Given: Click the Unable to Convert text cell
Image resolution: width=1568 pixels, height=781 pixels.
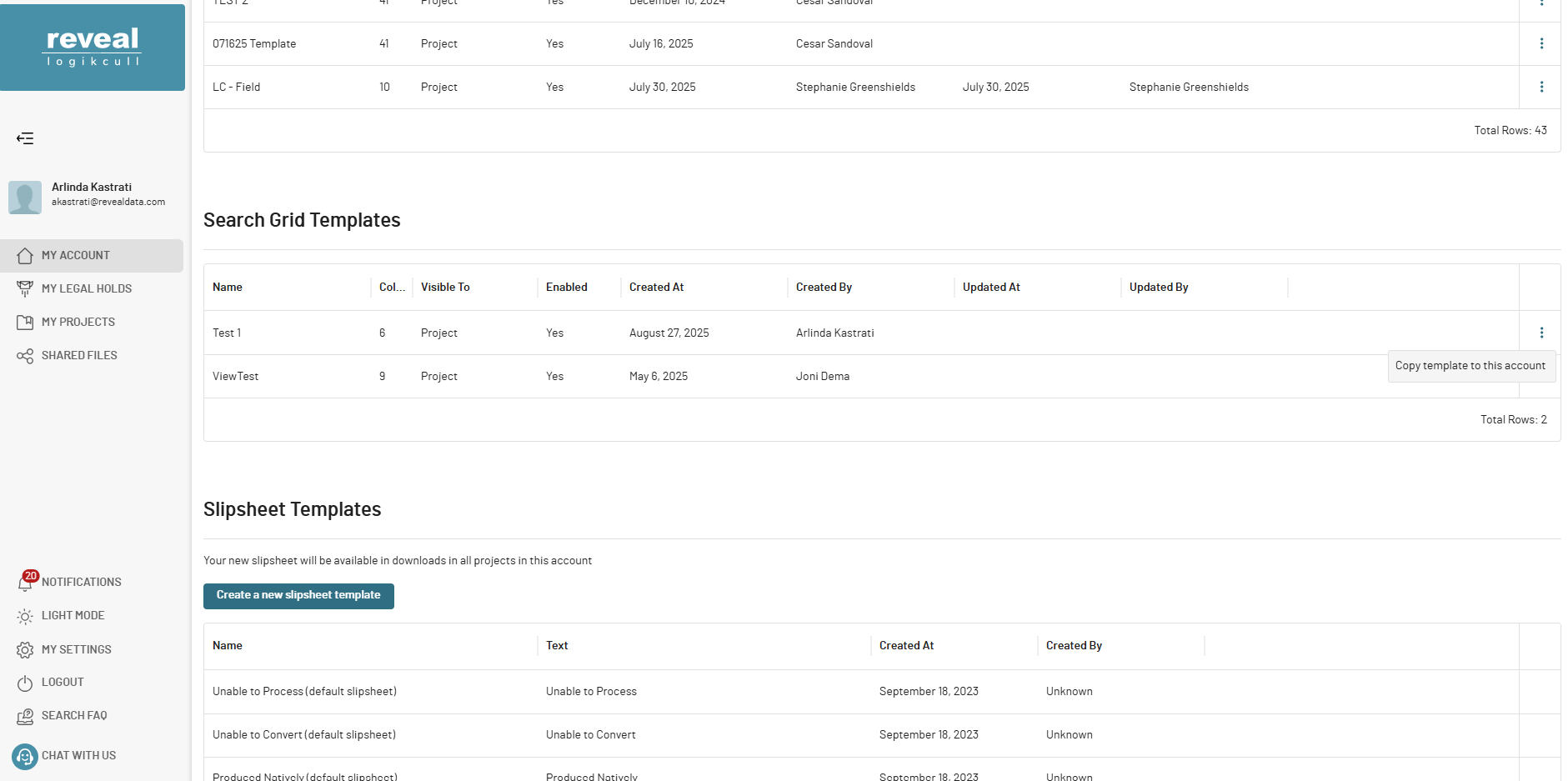Looking at the screenshot, I should pos(591,735).
